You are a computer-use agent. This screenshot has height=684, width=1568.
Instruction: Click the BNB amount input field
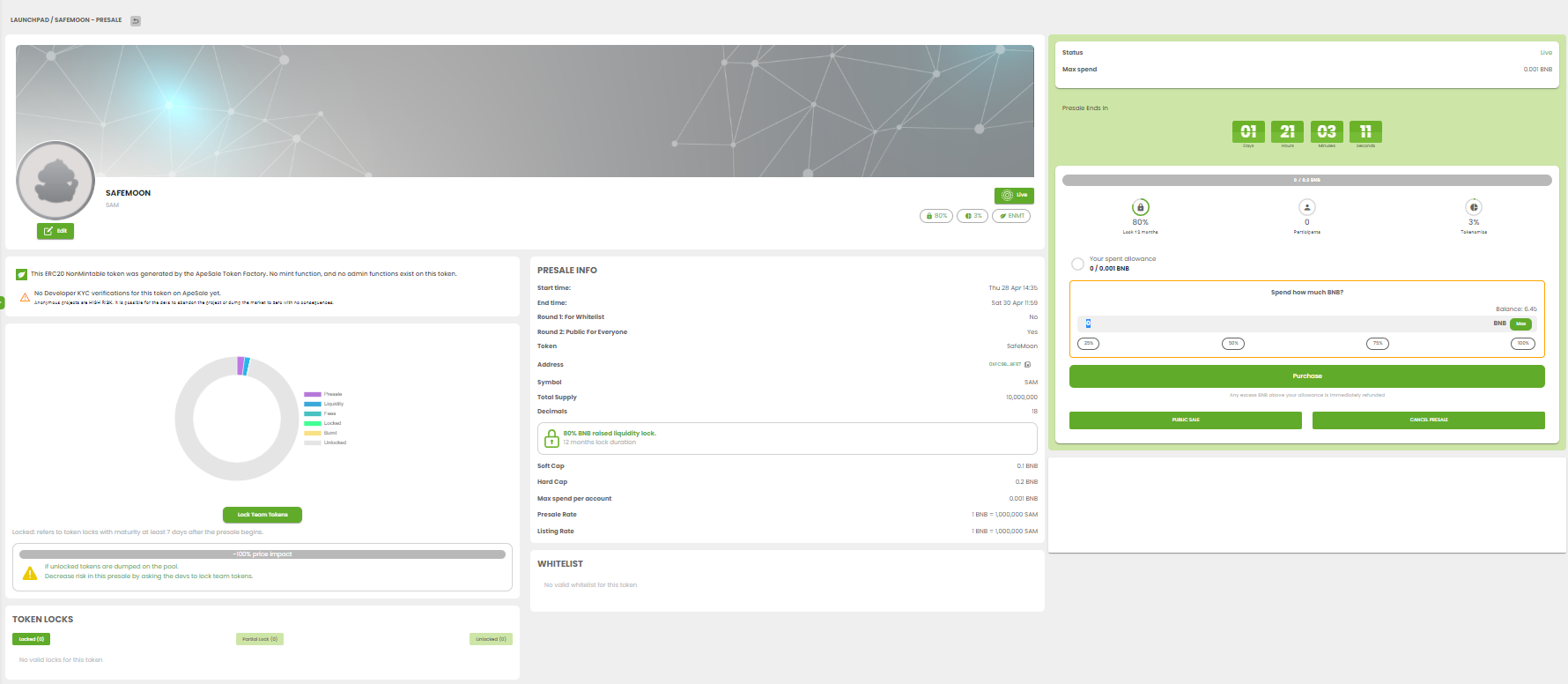pyautogui.click(x=1283, y=323)
